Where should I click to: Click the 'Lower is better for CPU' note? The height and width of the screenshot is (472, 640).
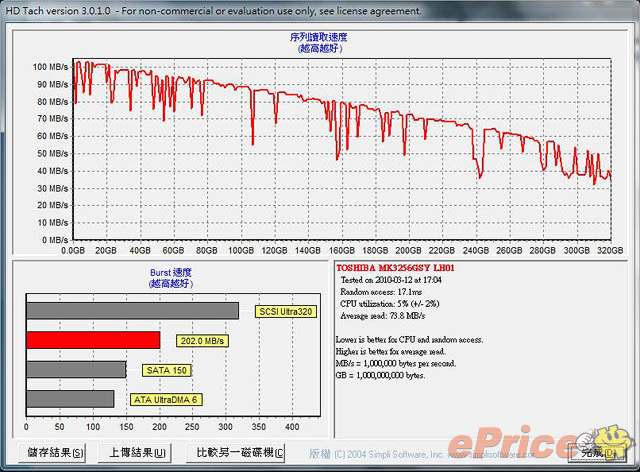409,340
